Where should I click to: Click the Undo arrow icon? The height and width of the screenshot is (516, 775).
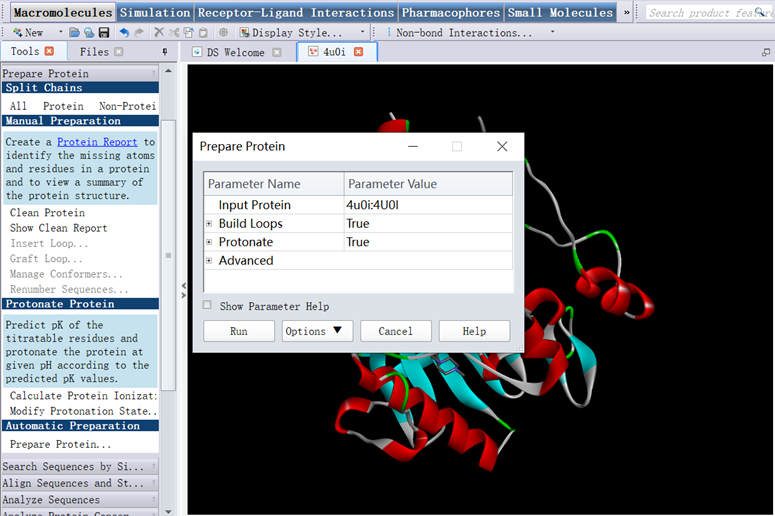tap(123, 33)
